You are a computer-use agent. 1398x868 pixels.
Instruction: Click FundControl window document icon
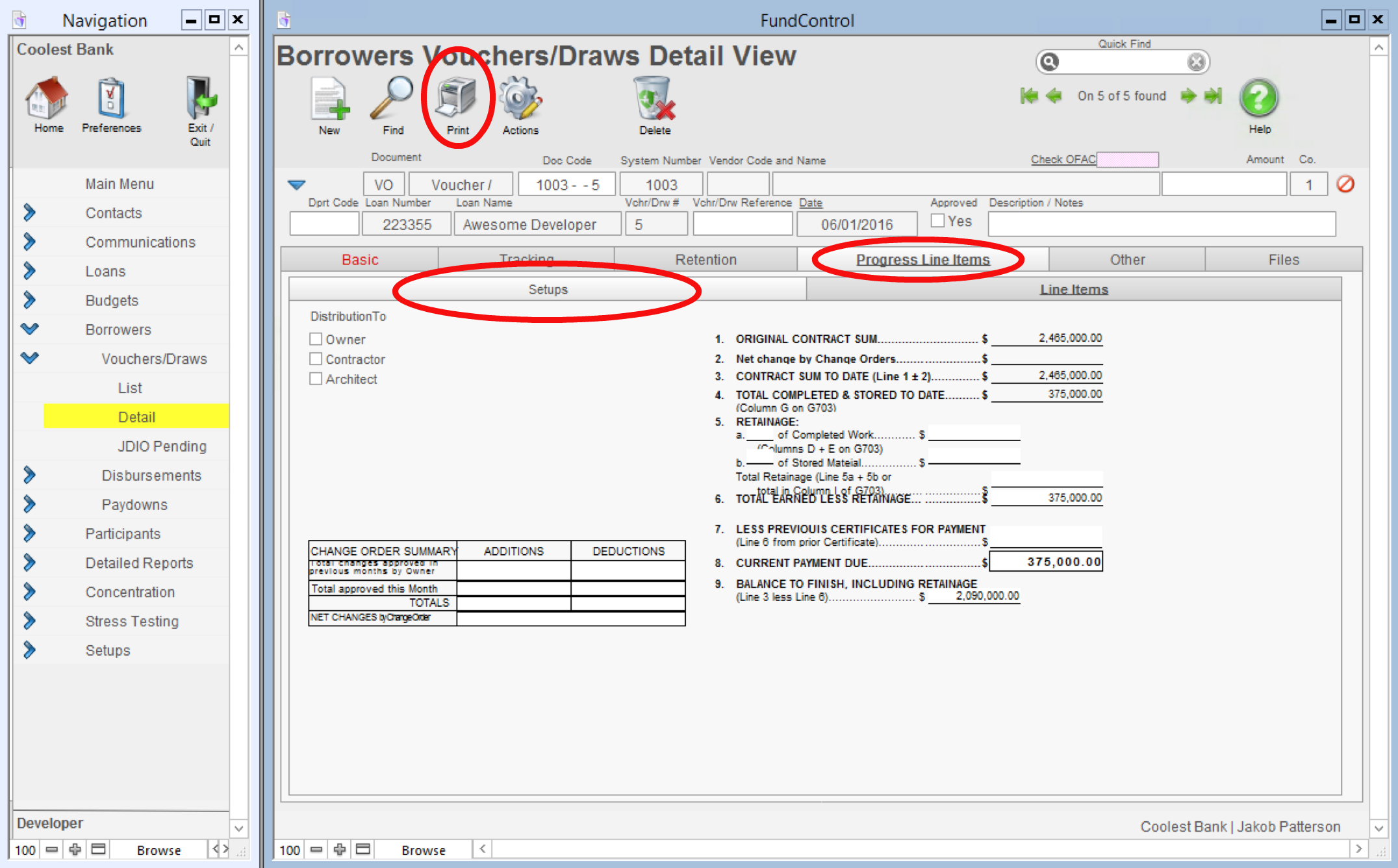284,20
